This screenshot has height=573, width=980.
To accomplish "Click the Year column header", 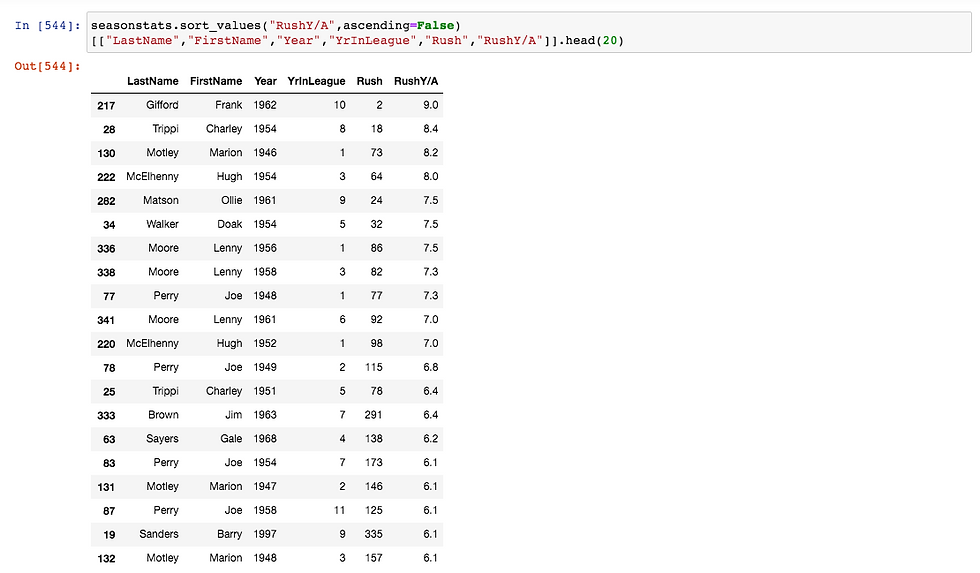I will point(265,81).
